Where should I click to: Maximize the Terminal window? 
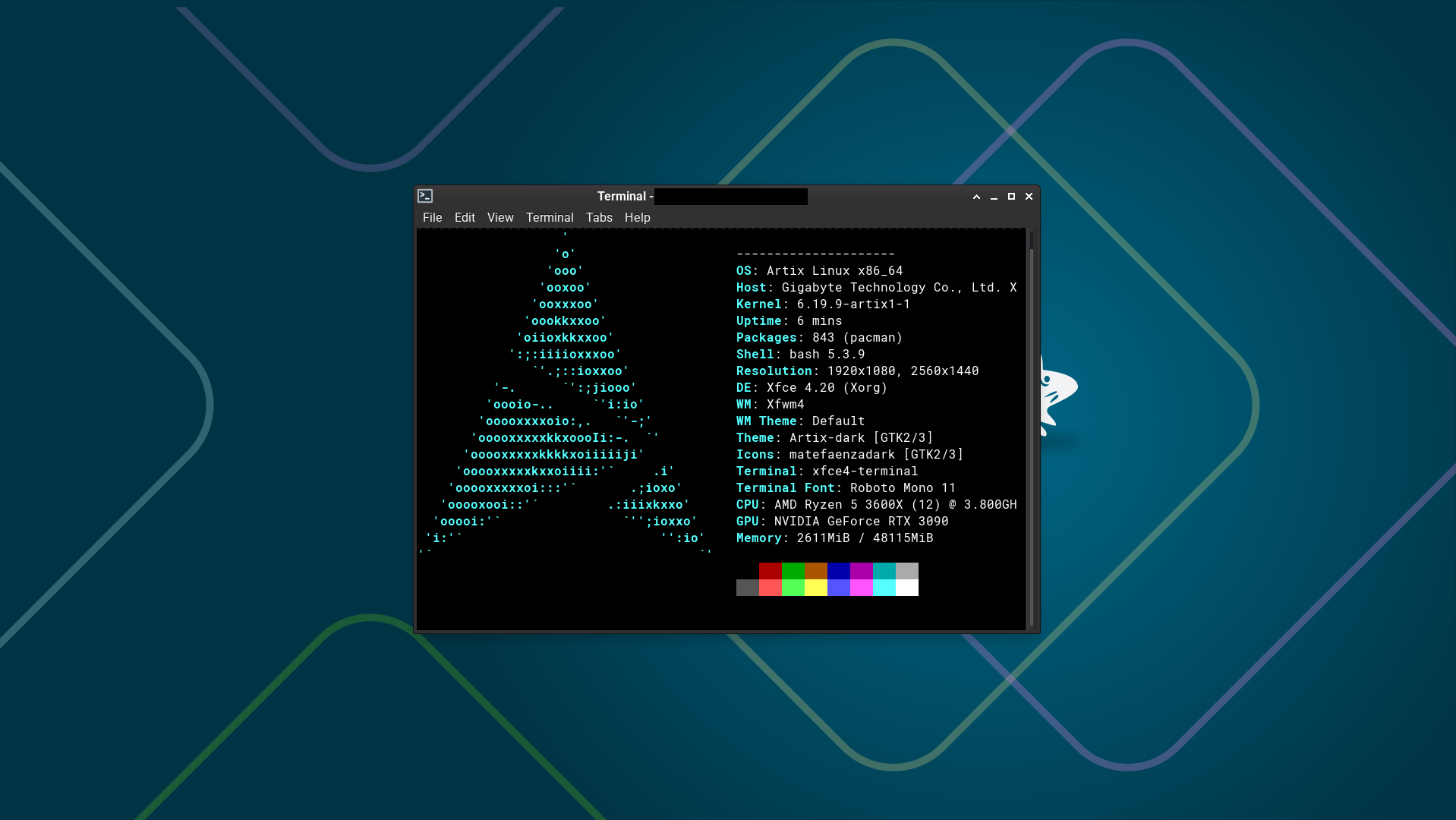1011,197
